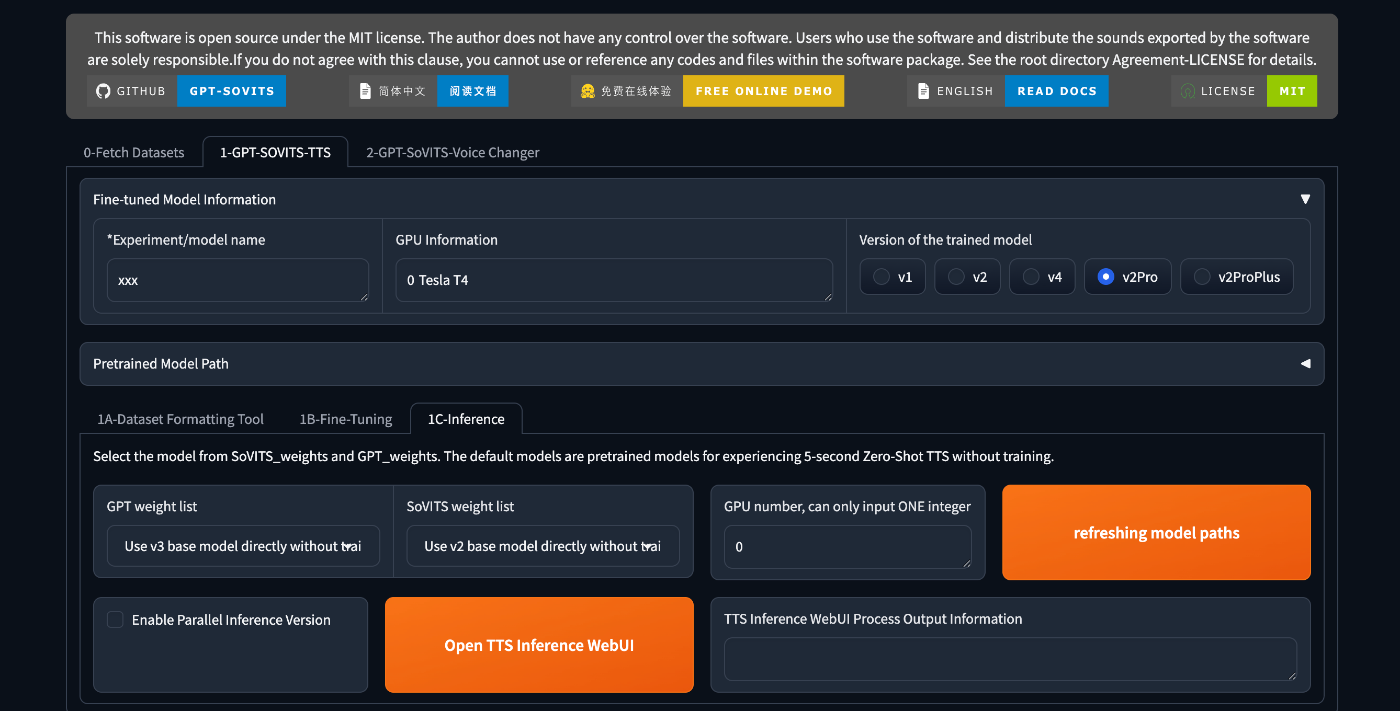Switch to the 0-Fetch Datasets tab
The height and width of the screenshot is (711, 1400).
click(134, 152)
